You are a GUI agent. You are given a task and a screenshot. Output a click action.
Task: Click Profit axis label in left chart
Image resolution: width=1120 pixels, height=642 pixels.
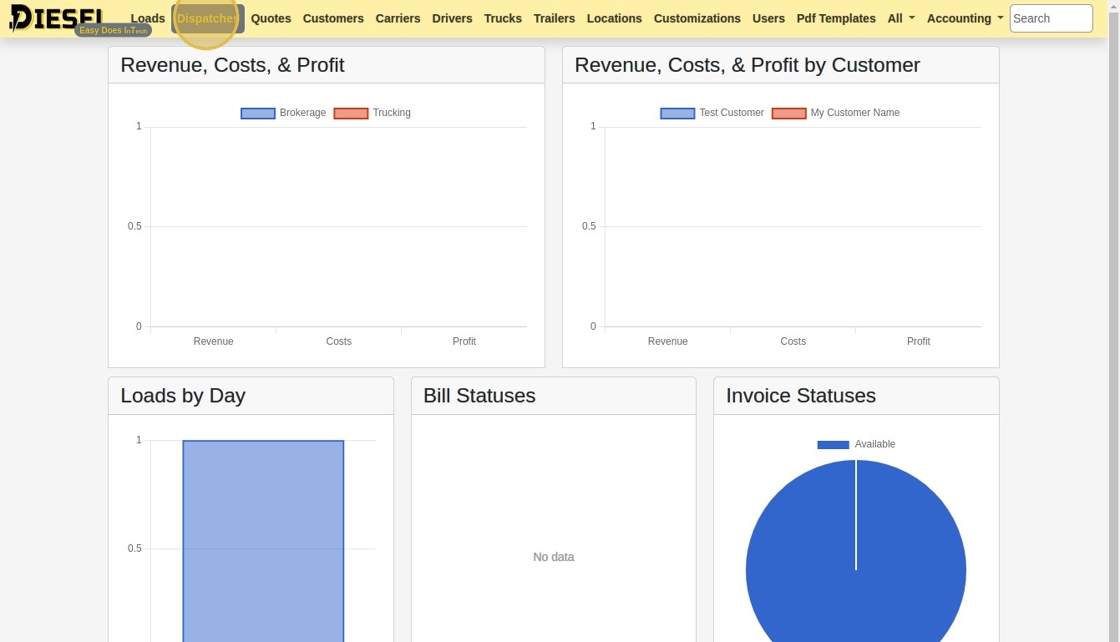click(x=464, y=341)
